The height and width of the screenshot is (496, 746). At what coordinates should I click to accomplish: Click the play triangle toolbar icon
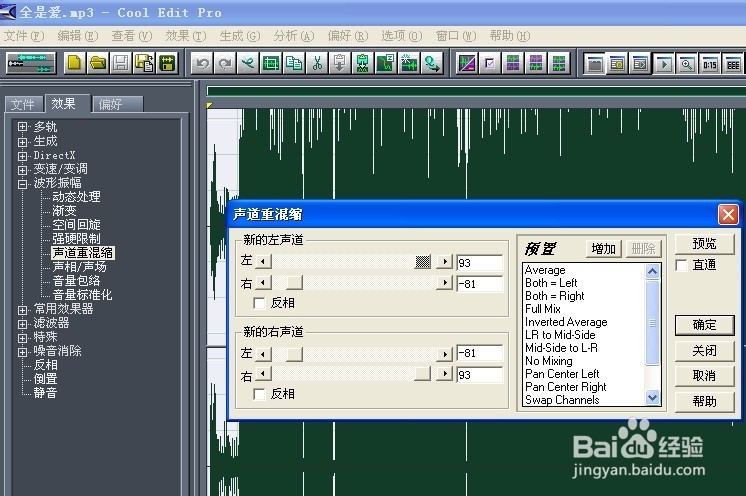click(664, 64)
